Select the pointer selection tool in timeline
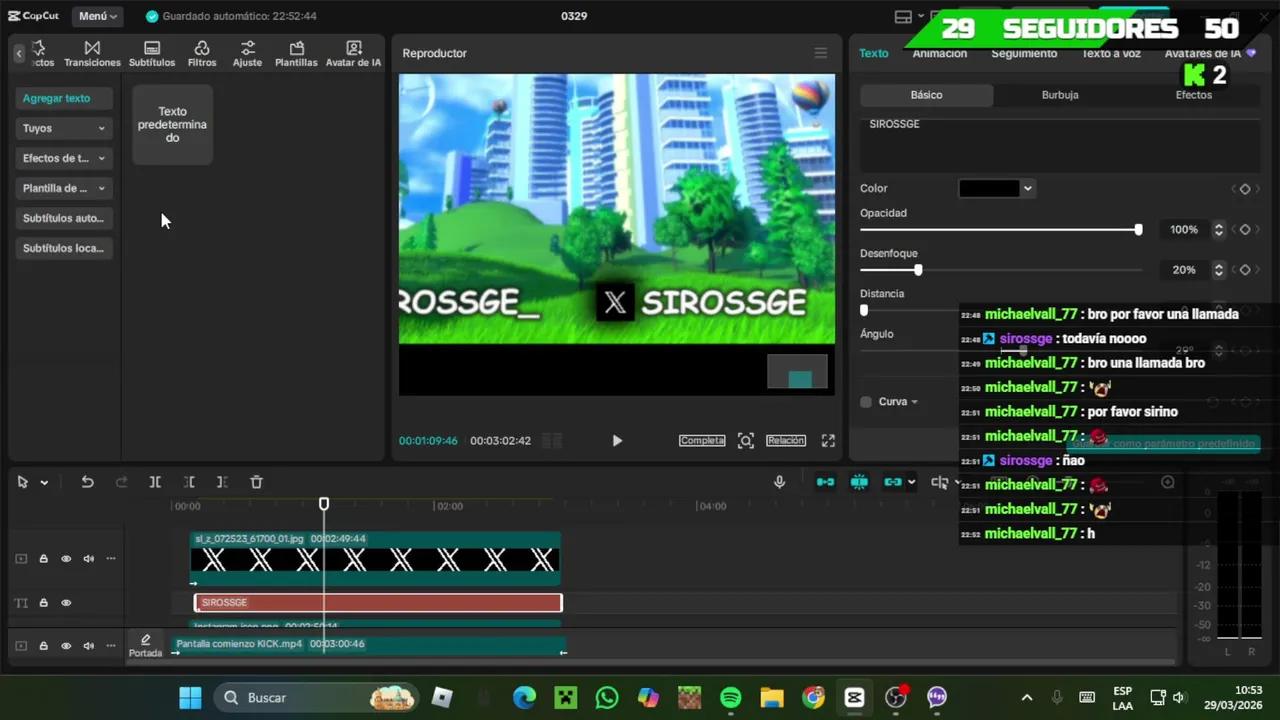 pyautogui.click(x=22, y=482)
